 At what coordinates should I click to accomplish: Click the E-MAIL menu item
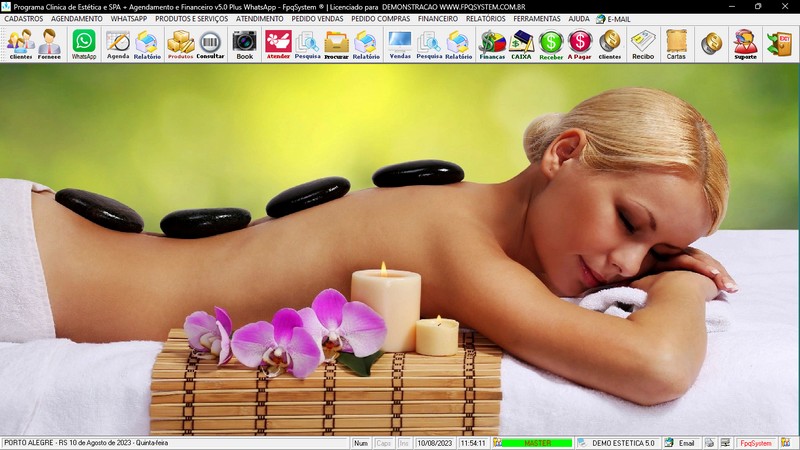click(614, 19)
